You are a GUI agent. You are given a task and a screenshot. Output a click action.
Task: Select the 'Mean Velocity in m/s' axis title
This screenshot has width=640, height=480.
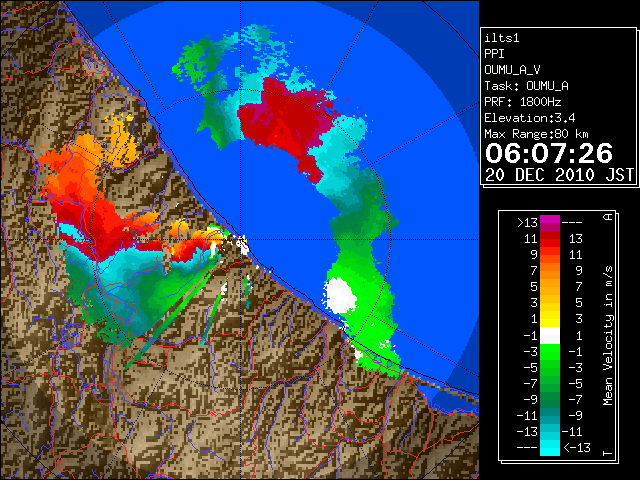pos(608,335)
